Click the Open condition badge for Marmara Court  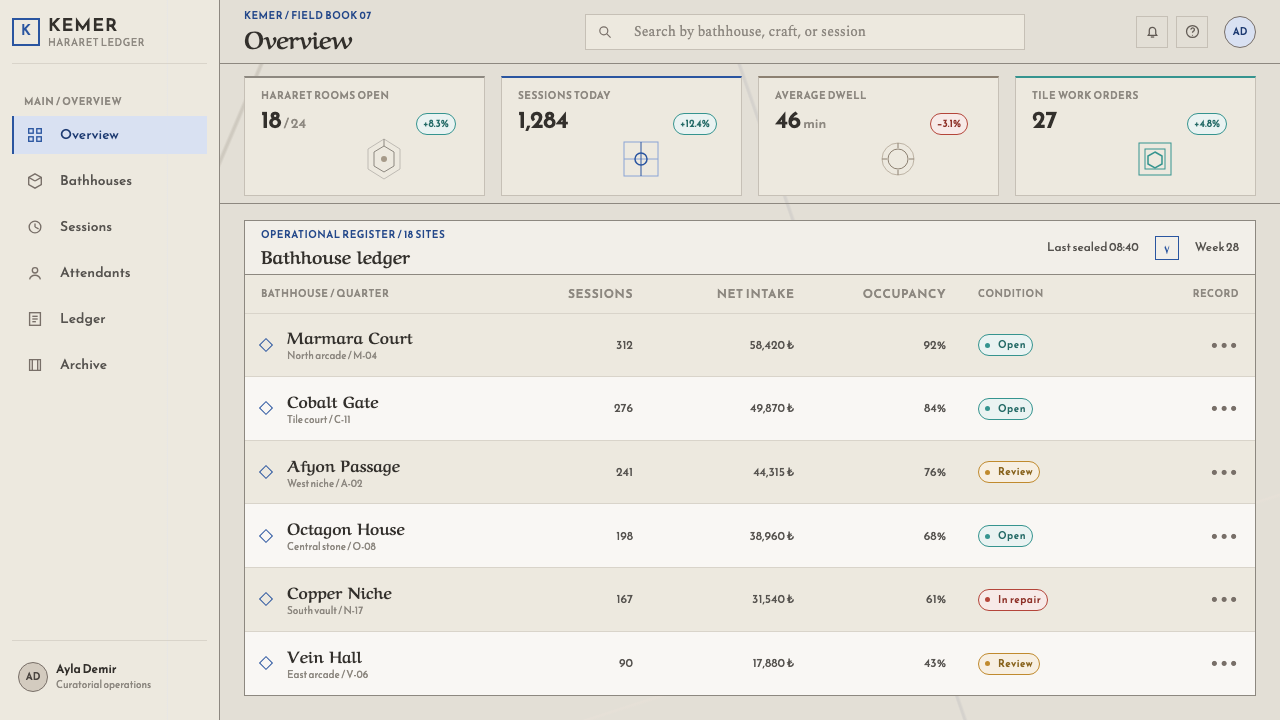pyautogui.click(x=1005, y=345)
